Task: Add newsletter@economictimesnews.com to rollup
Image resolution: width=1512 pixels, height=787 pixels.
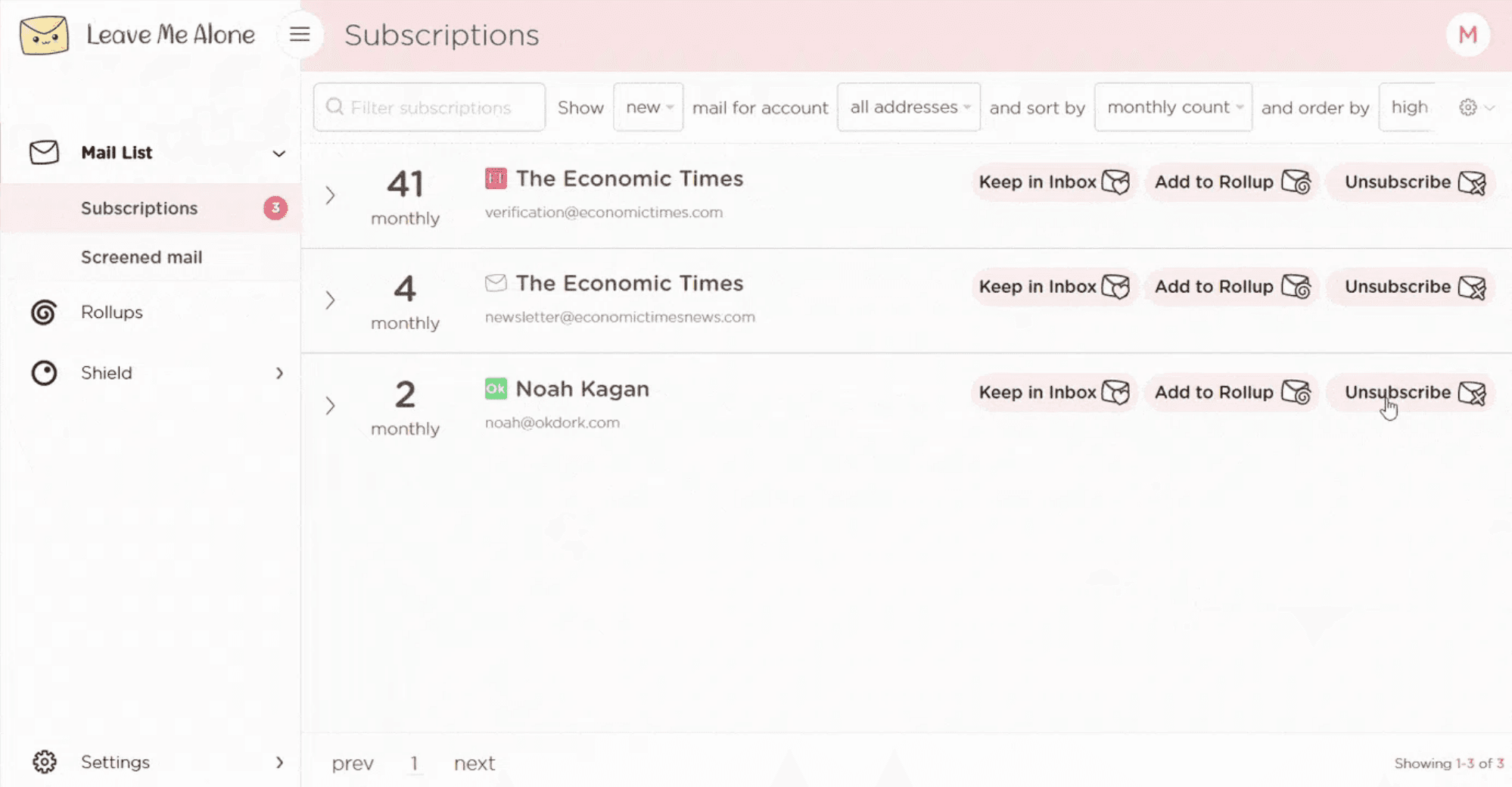Action: coord(1231,287)
